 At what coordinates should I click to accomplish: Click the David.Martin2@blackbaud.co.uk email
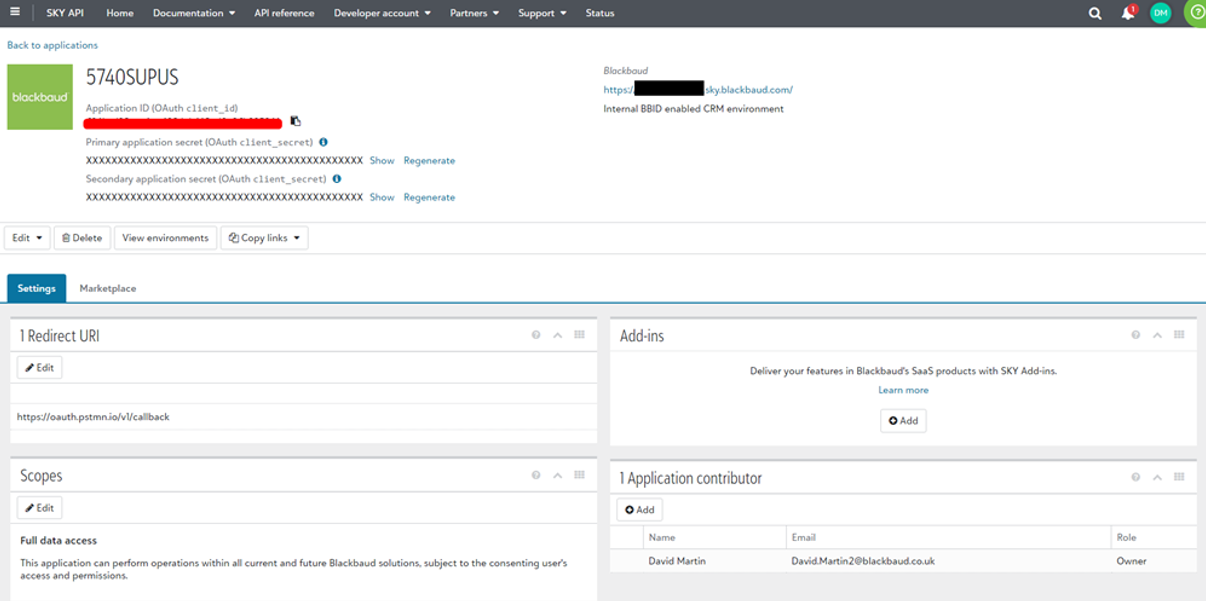pyautogui.click(x=863, y=561)
